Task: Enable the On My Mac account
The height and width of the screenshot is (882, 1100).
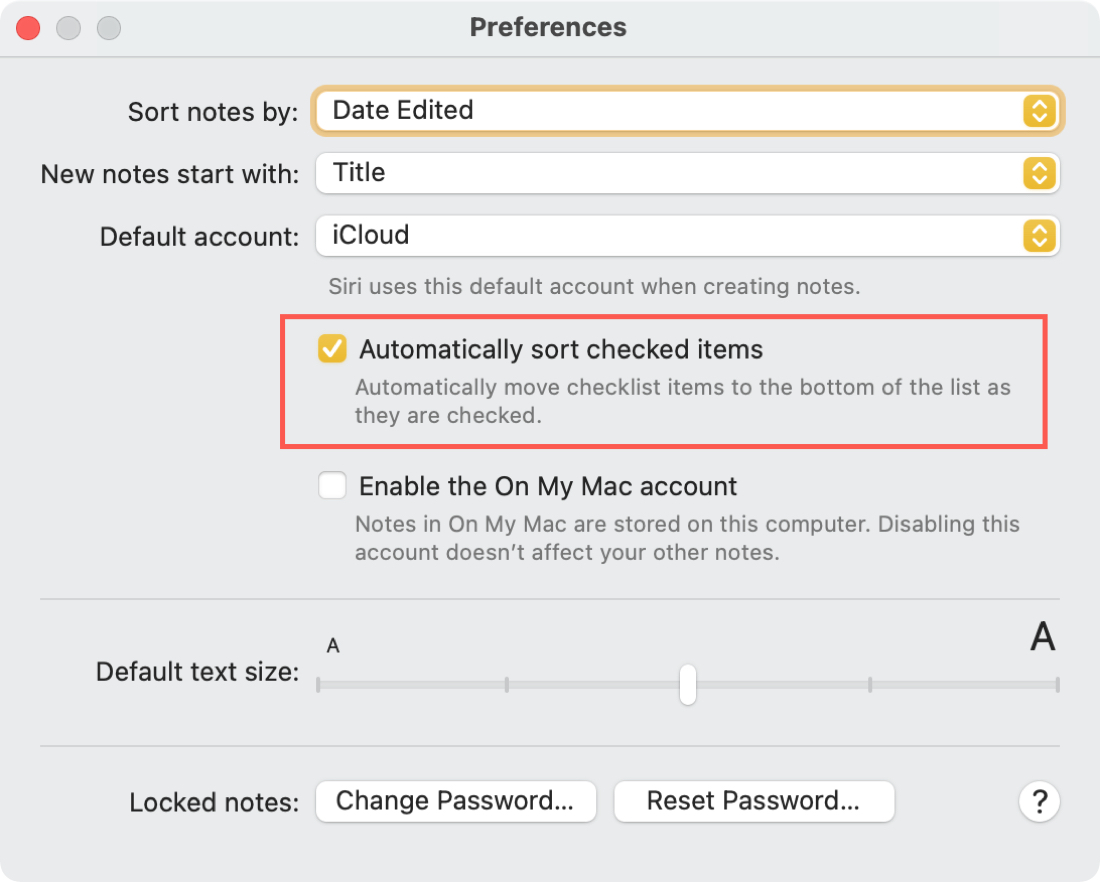Action: [331, 485]
